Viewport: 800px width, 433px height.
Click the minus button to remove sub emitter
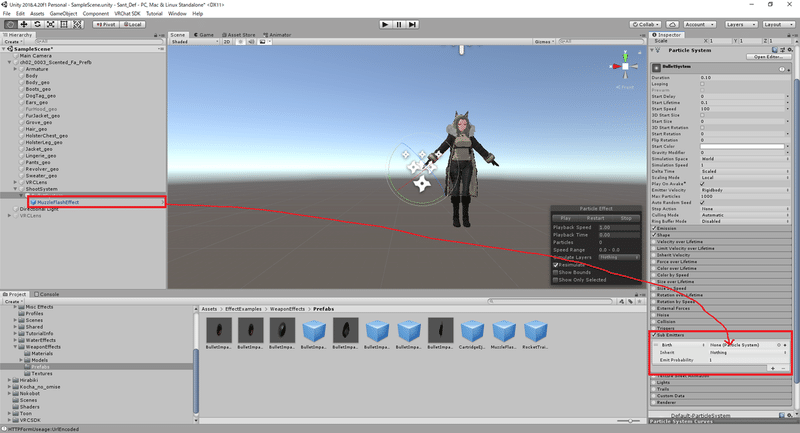[x=783, y=368]
